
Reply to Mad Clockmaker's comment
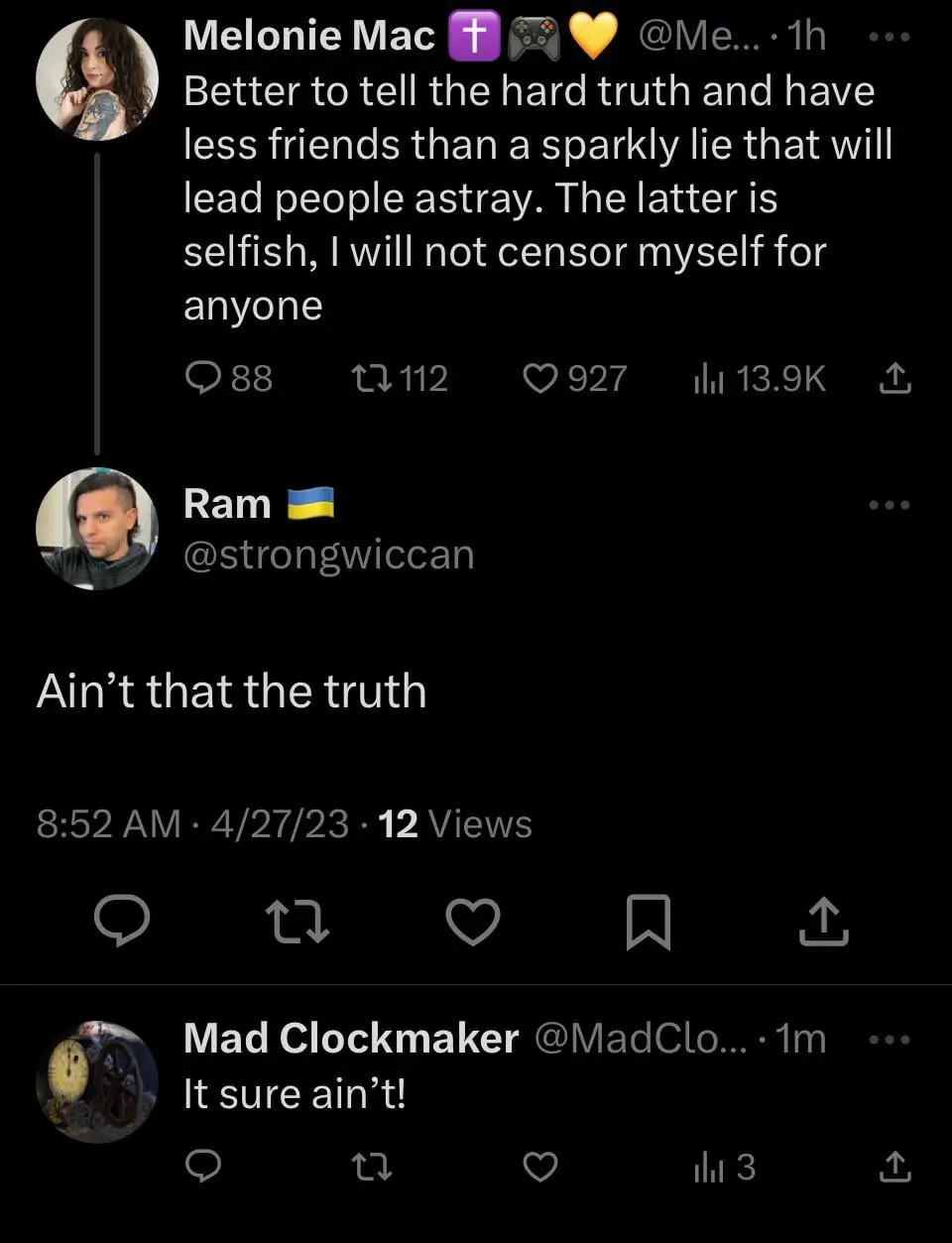(203, 1167)
